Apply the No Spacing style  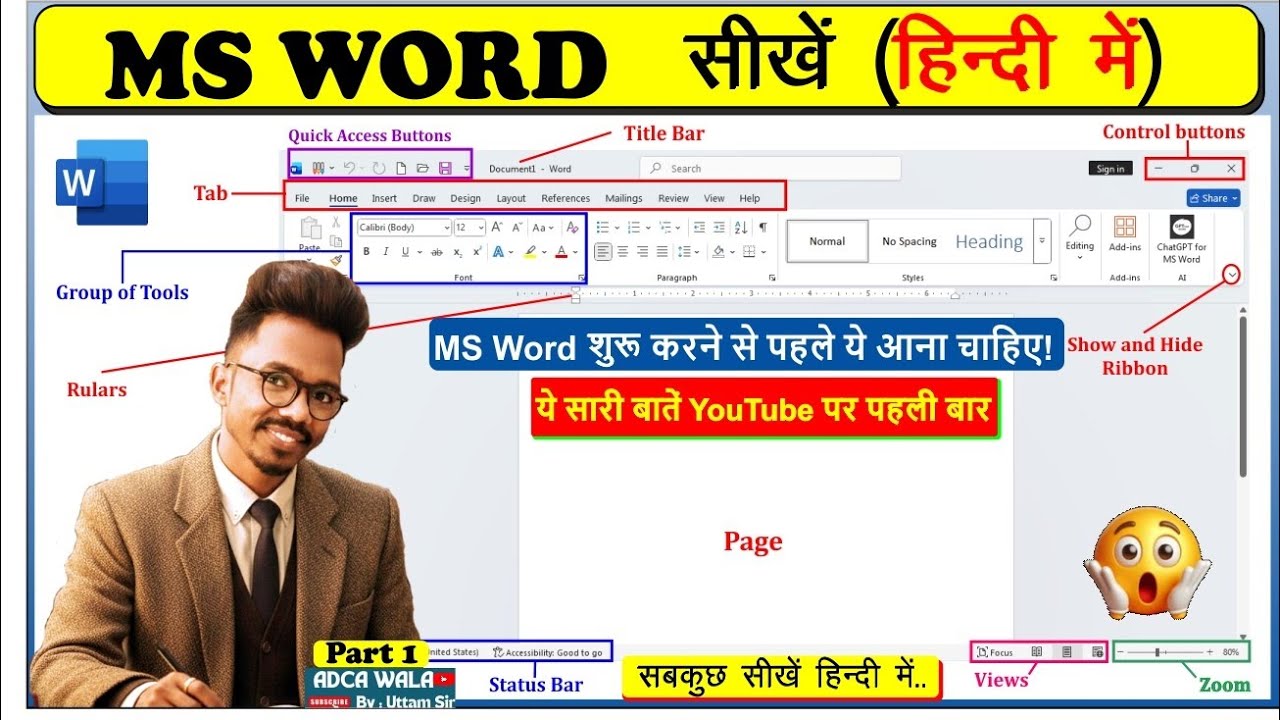click(x=909, y=241)
